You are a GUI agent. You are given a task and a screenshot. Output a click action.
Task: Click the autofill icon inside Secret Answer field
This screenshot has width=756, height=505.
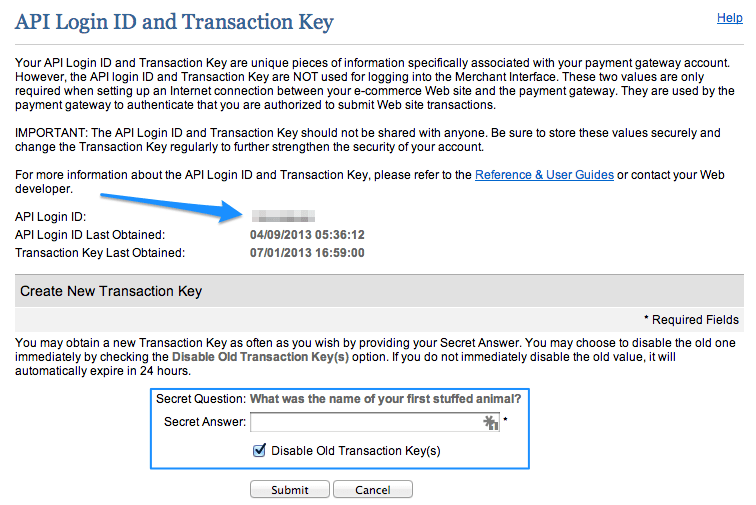pyautogui.click(x=490, y=423)
